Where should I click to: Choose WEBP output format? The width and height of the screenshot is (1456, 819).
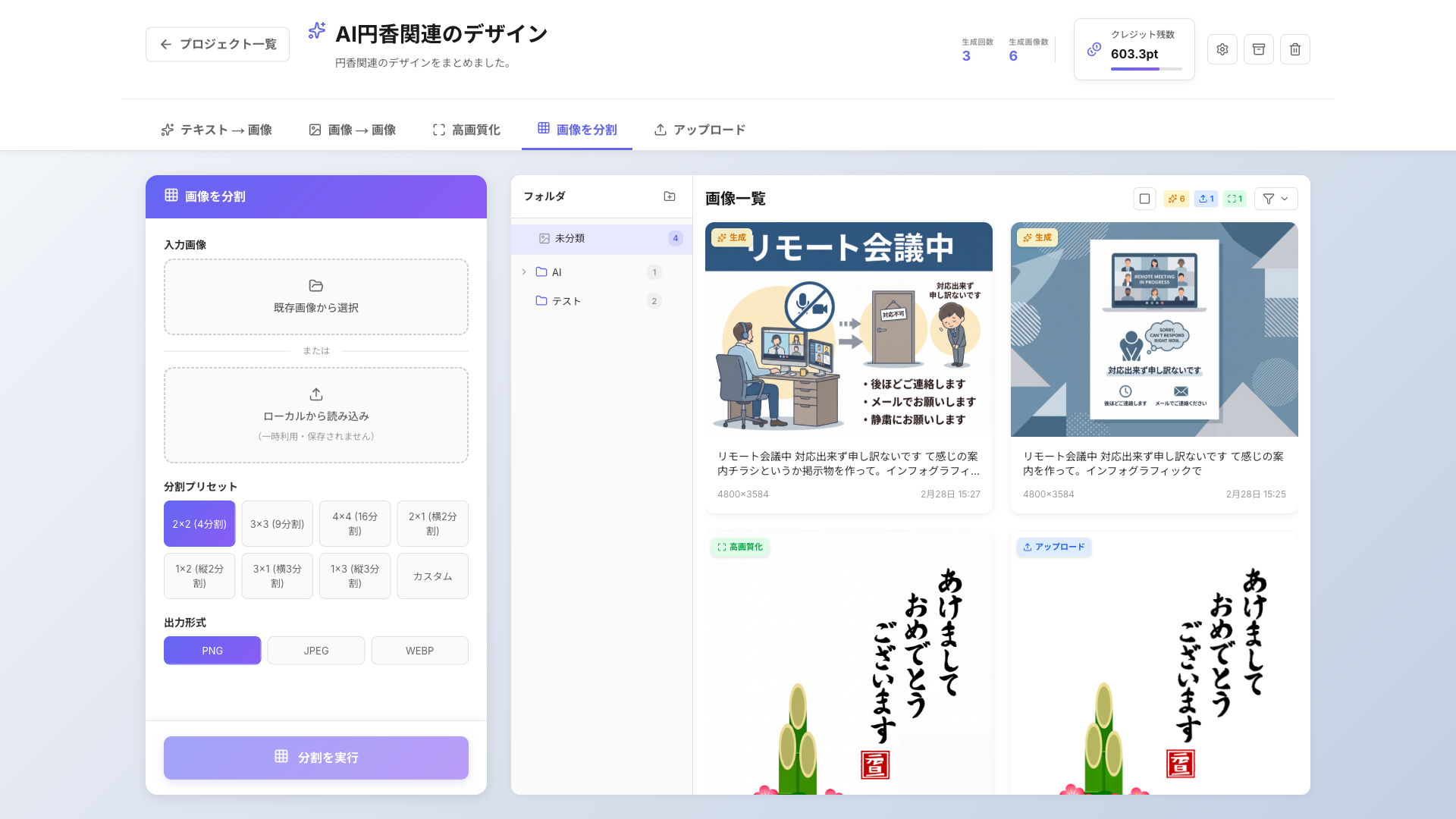[419, 651]
